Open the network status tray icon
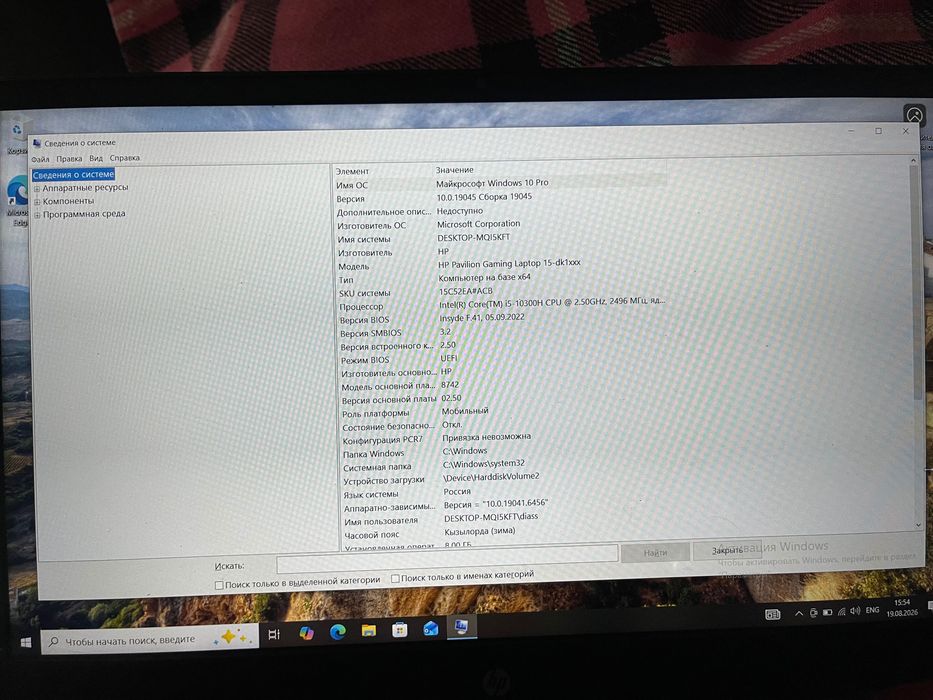This screenshot has height=700, width=933. click(841, 612)
